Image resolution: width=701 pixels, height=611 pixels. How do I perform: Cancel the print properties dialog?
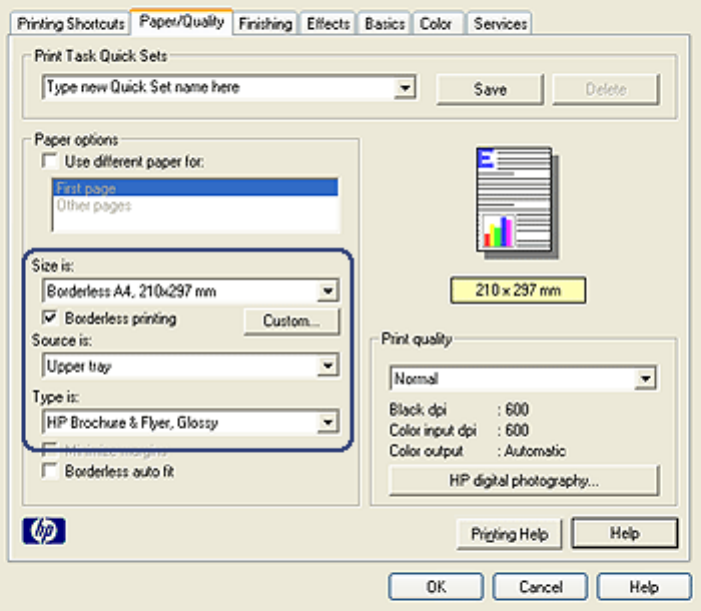[x=540, y=587]
